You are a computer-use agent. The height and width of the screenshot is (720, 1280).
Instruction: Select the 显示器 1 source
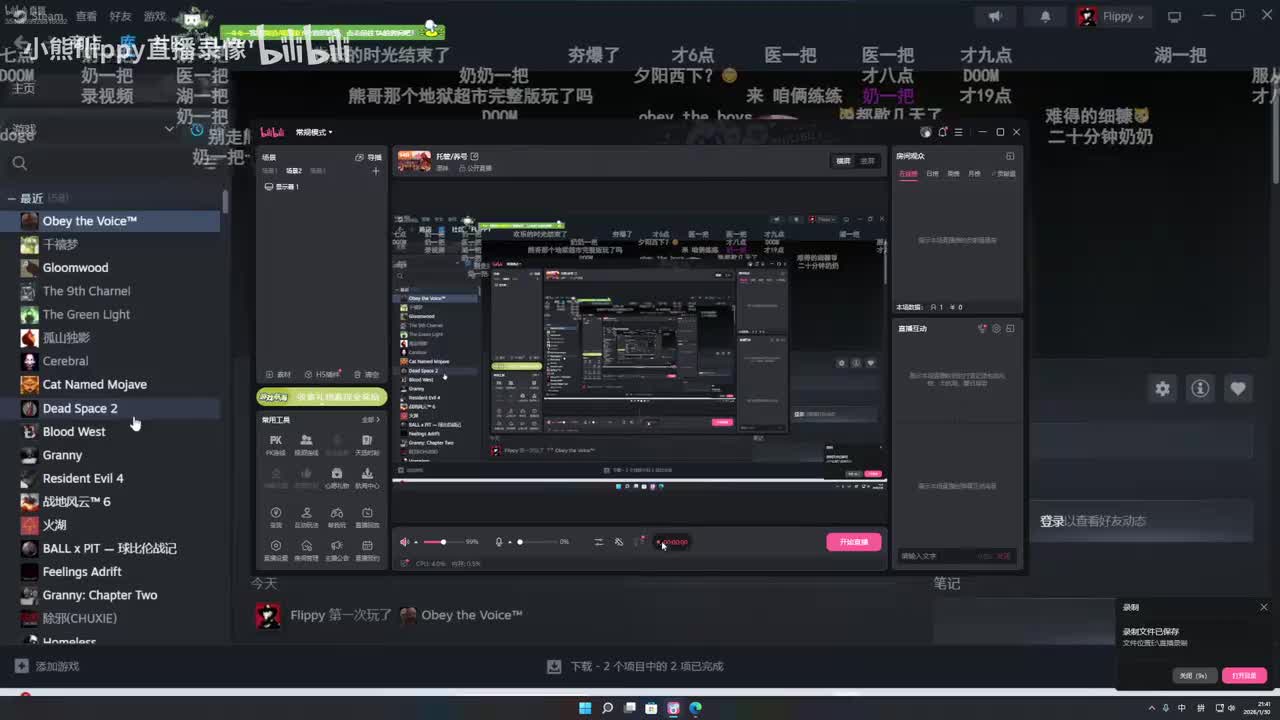pos(282,187)
